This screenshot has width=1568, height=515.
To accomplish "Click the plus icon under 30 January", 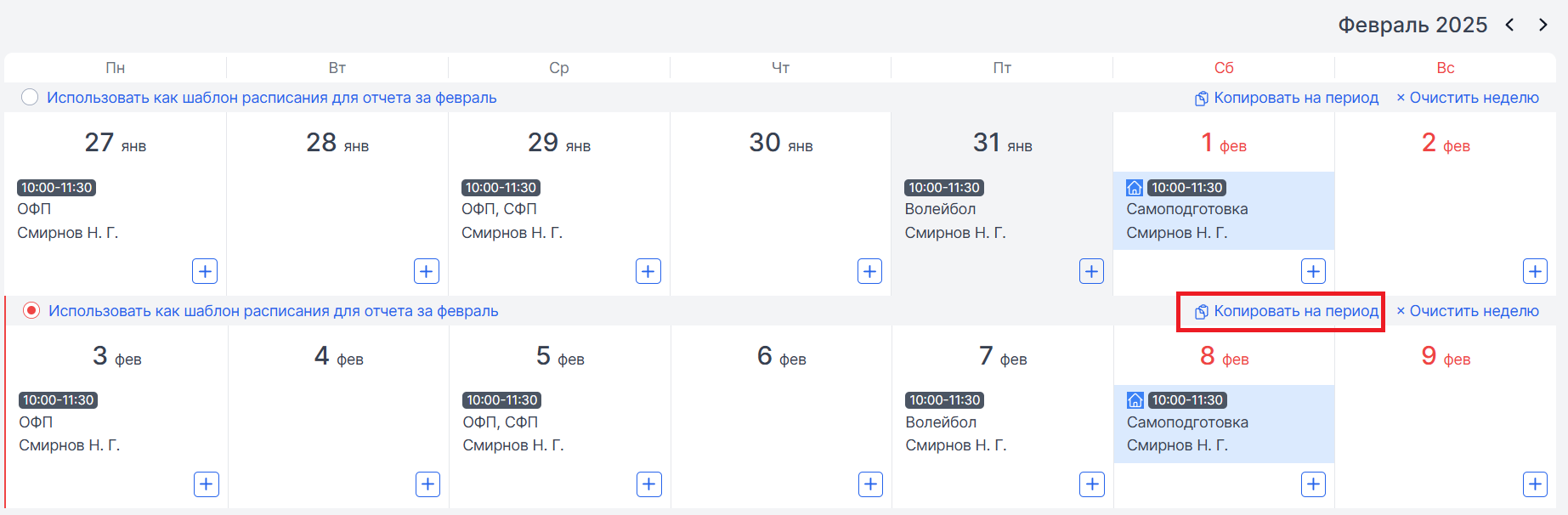I will pyautogui.click(x=869, y=271).
